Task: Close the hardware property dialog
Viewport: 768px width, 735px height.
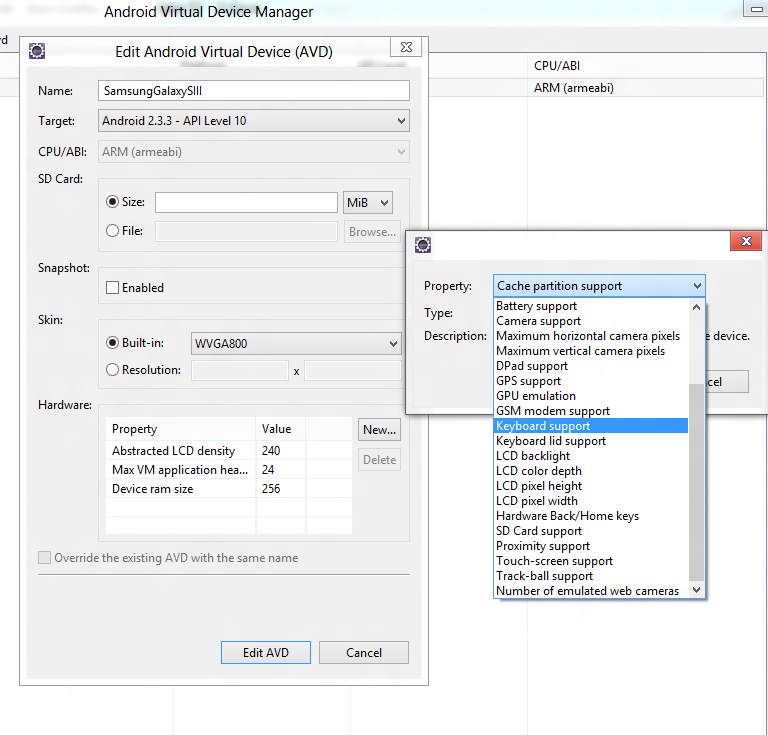Action: (746, 241)
